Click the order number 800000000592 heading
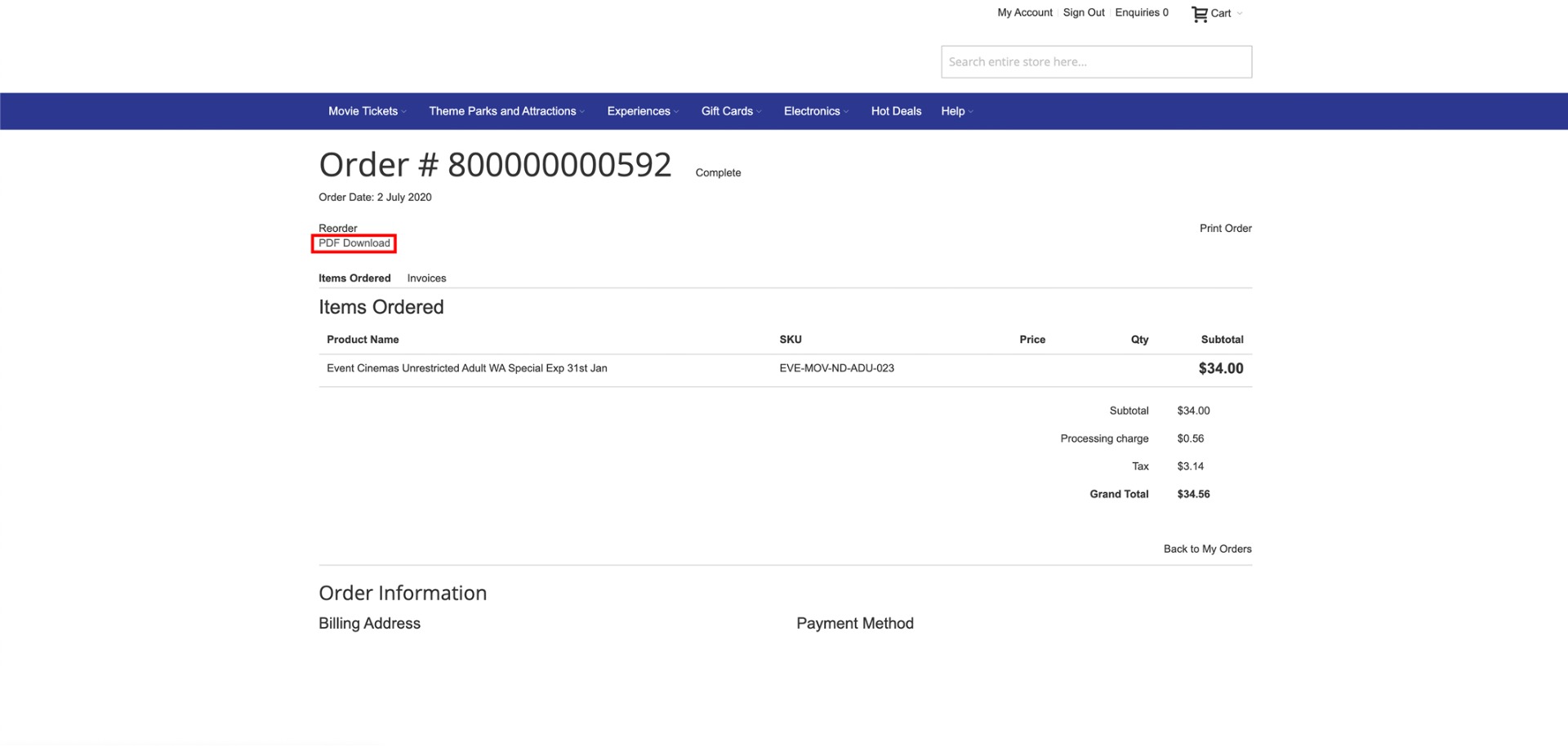Screen dimensions: 1568x747 pos(495,166)
